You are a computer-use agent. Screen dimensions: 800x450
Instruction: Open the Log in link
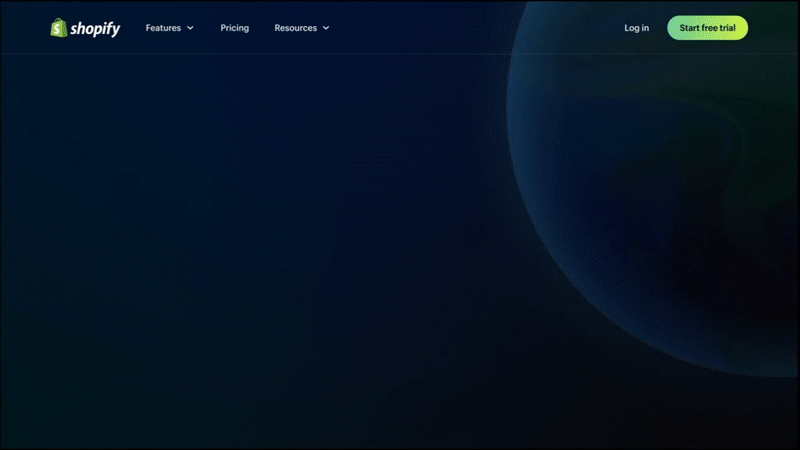click(x=637, y=28)
